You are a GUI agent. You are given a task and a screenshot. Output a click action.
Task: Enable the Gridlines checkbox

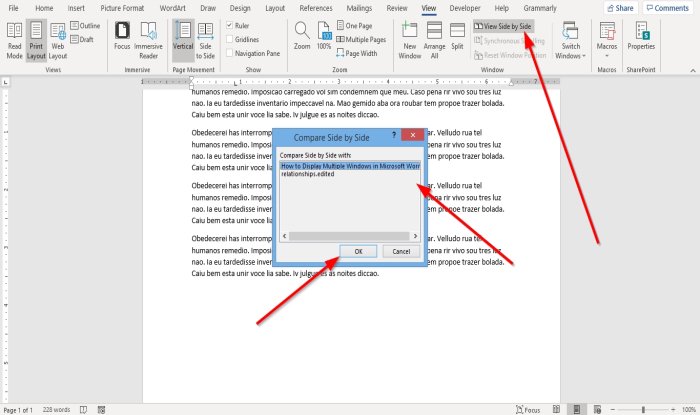point(229,40)
